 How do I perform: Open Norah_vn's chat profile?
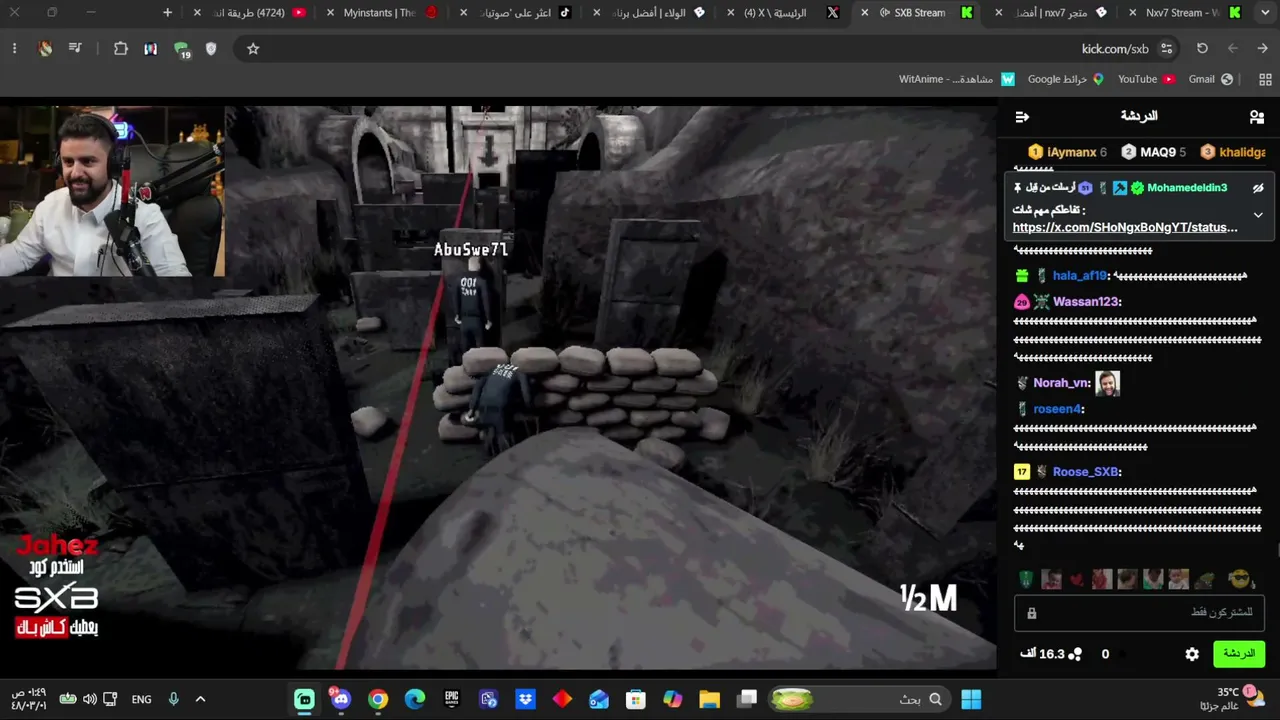1060,383
